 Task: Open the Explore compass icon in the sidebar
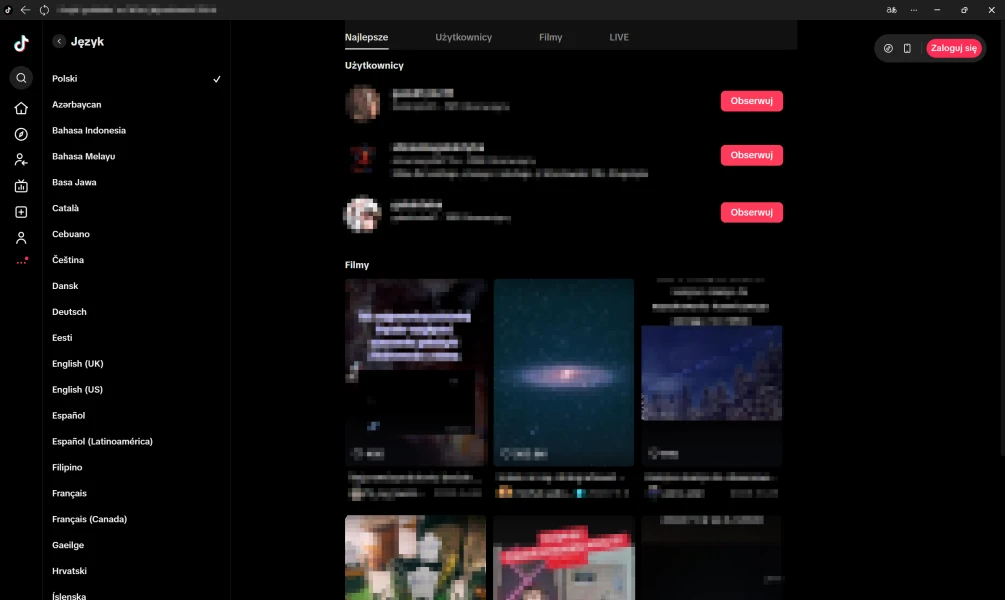[21, 134]
